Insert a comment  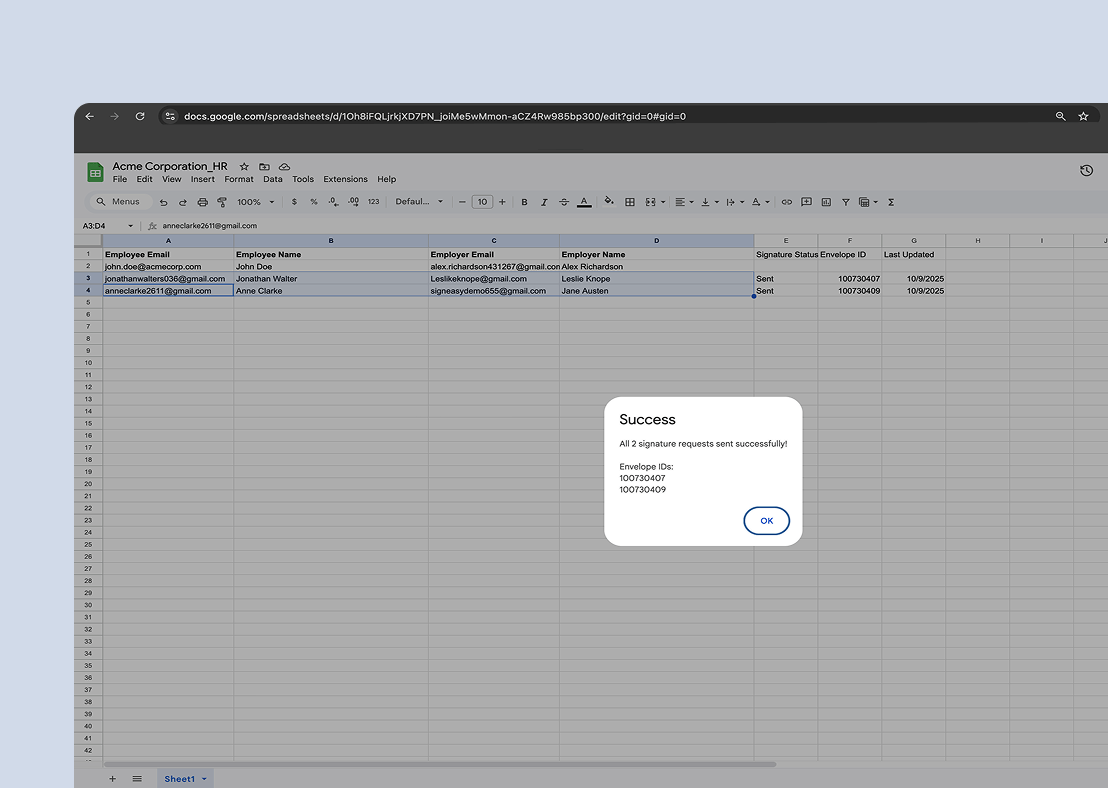pyautogui.click(x=806, y=202)
